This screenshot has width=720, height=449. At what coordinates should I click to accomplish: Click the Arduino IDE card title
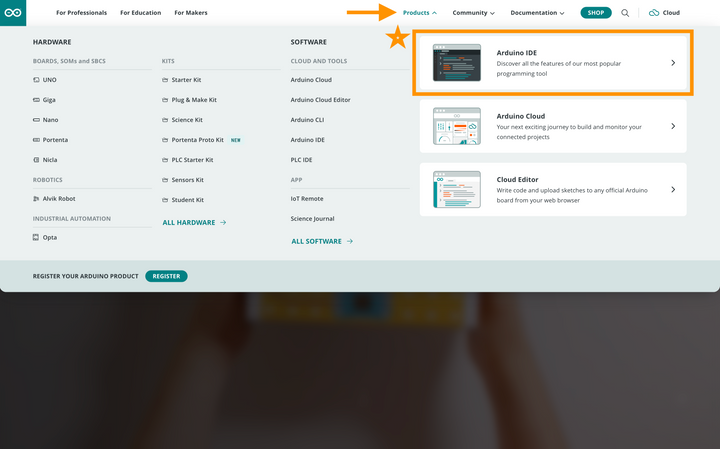517,53
